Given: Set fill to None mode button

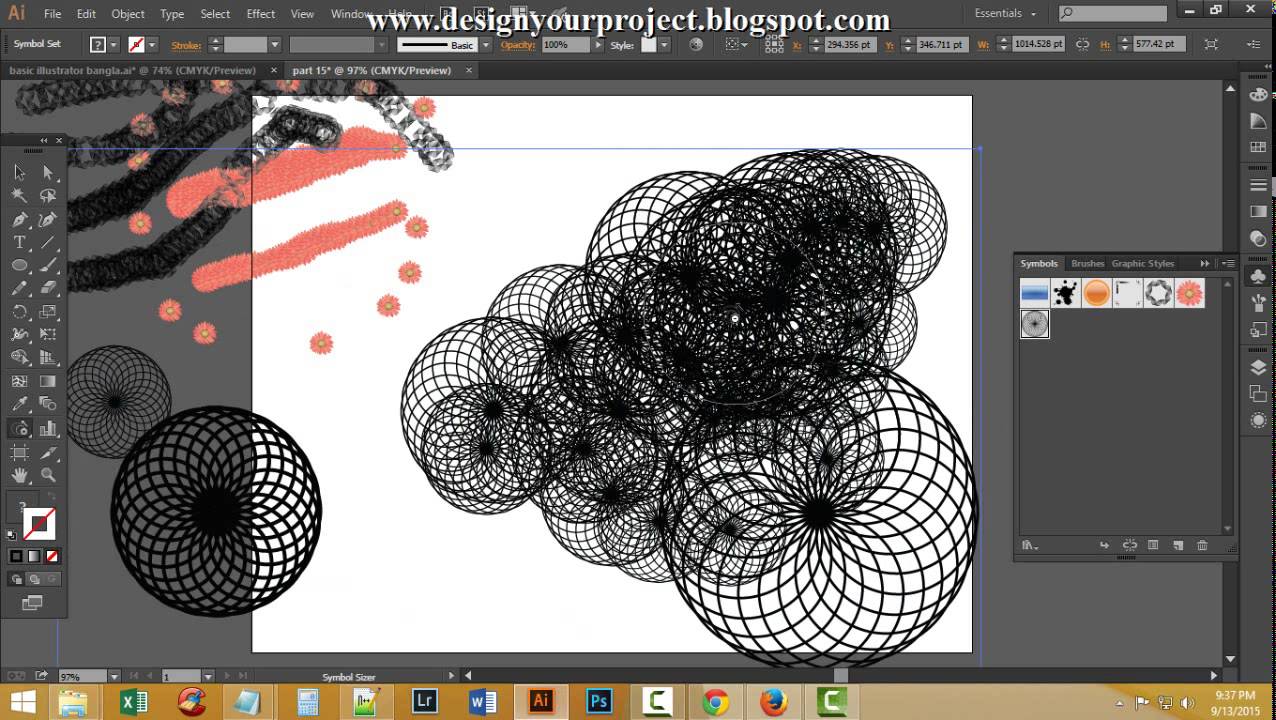Looking at the screenshot, I should pyautogui.click(x=52, y=556).
